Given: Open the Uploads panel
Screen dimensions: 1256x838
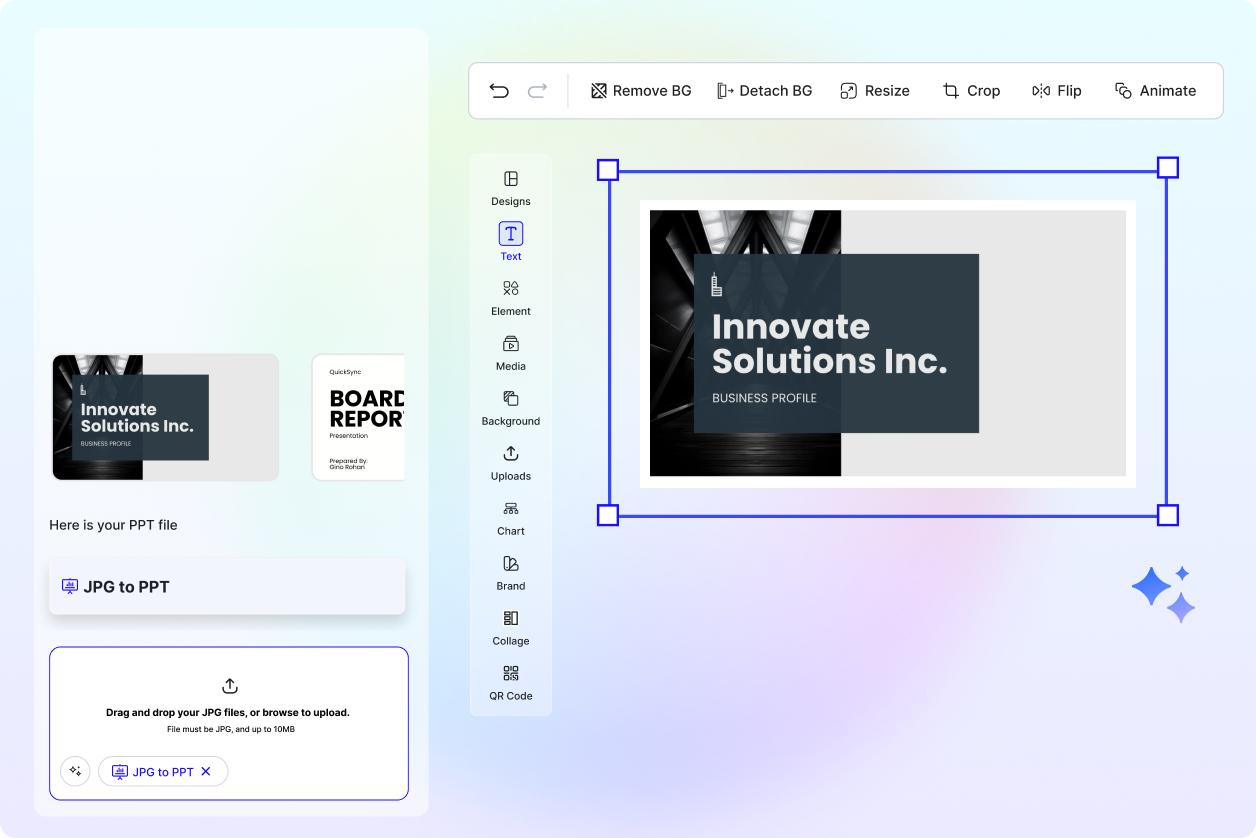Looking at the screenshot, I should click(510, 463).
